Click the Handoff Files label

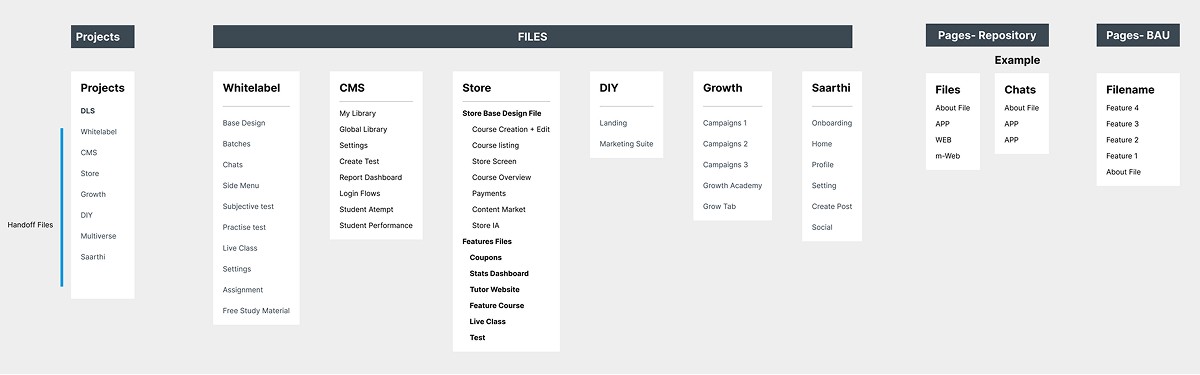point(30,225)
